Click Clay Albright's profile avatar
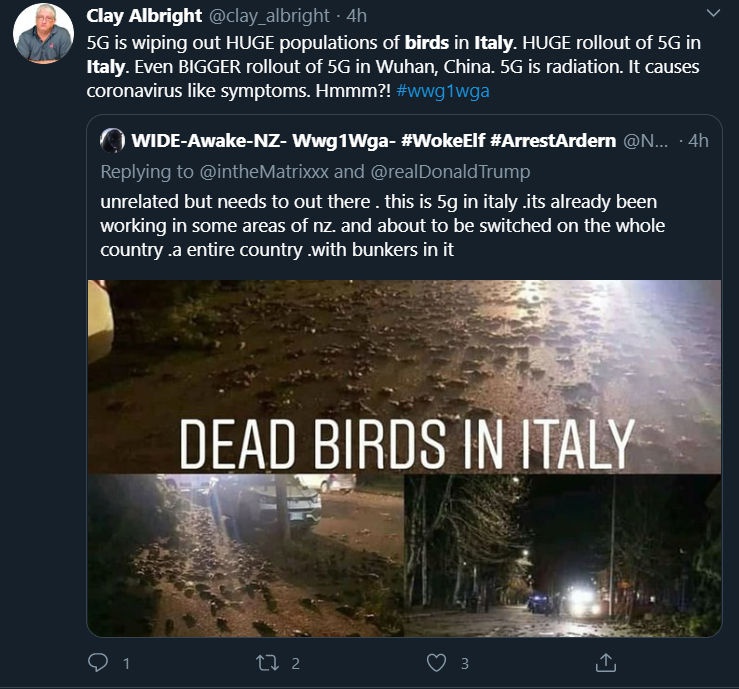This screenshot has height=689, width=739. tap(42, 34)
